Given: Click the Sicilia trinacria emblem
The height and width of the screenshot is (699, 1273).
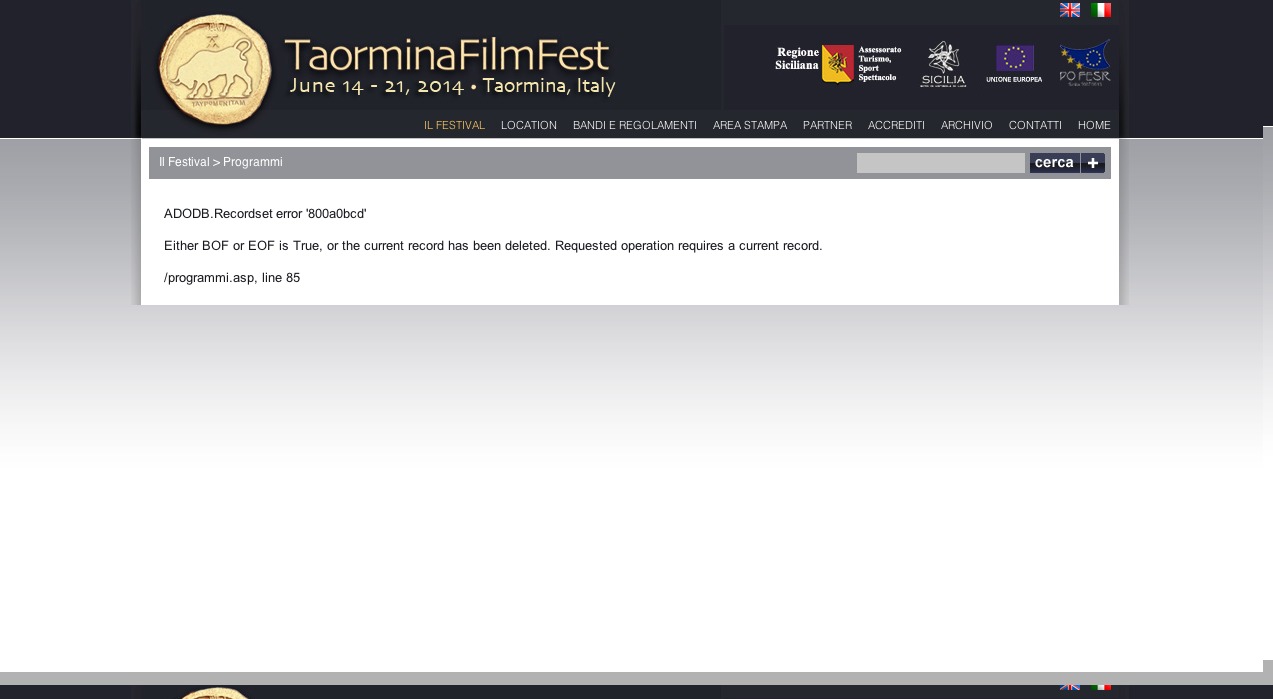Looking at the screenshot, I should (x=942, y=63).
